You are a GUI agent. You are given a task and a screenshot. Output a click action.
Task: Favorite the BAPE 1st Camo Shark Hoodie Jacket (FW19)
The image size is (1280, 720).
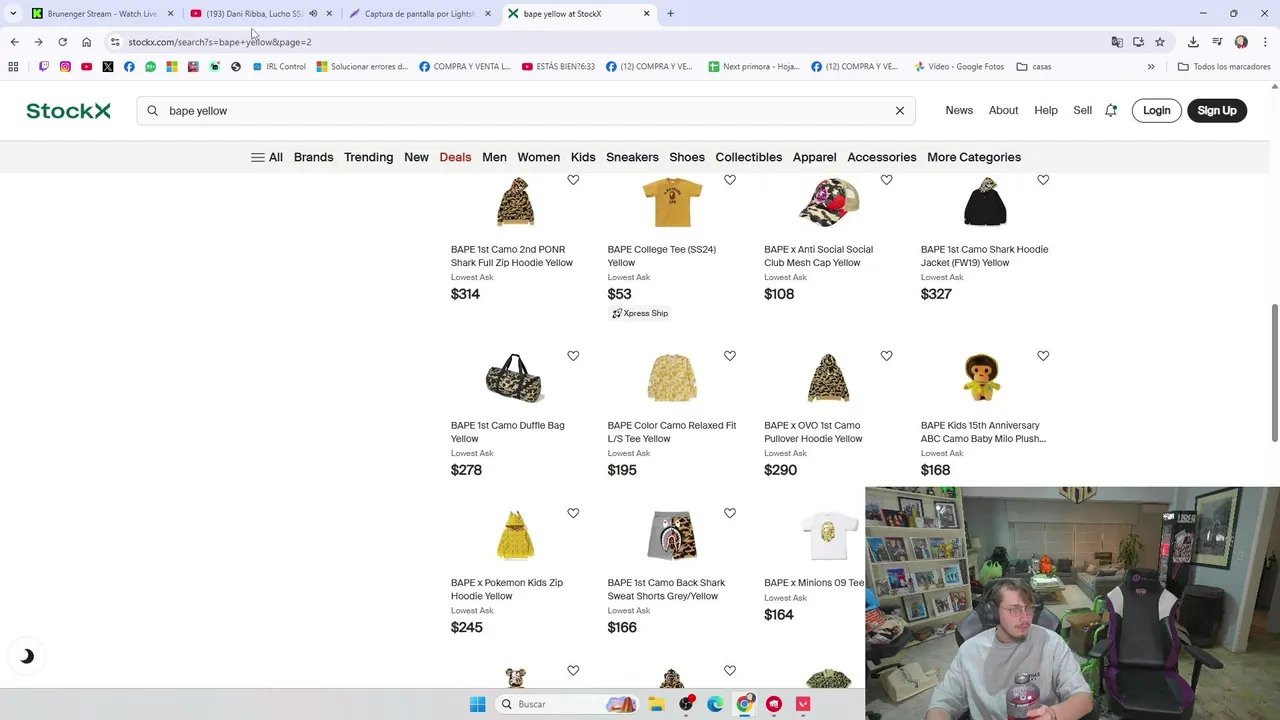click(1043, 180)
